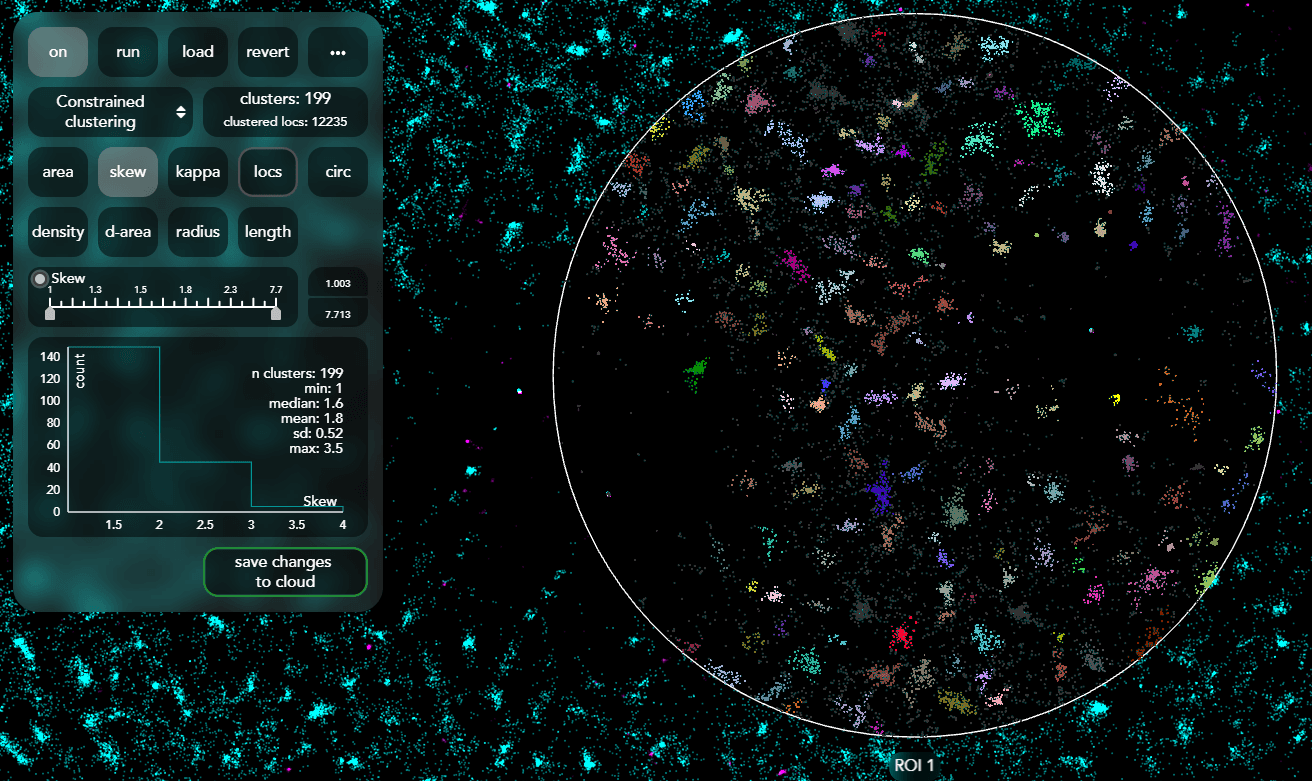Viewport: 1312px width, 781px height.
Task: Open the overflow menu with three dots
Action: (x=337, y=51)
